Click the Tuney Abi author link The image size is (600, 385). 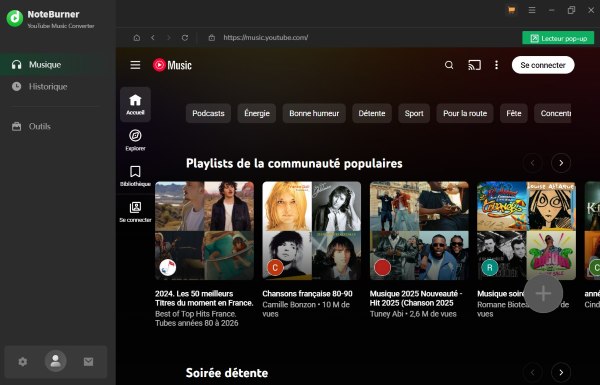[x=386, y=314]
